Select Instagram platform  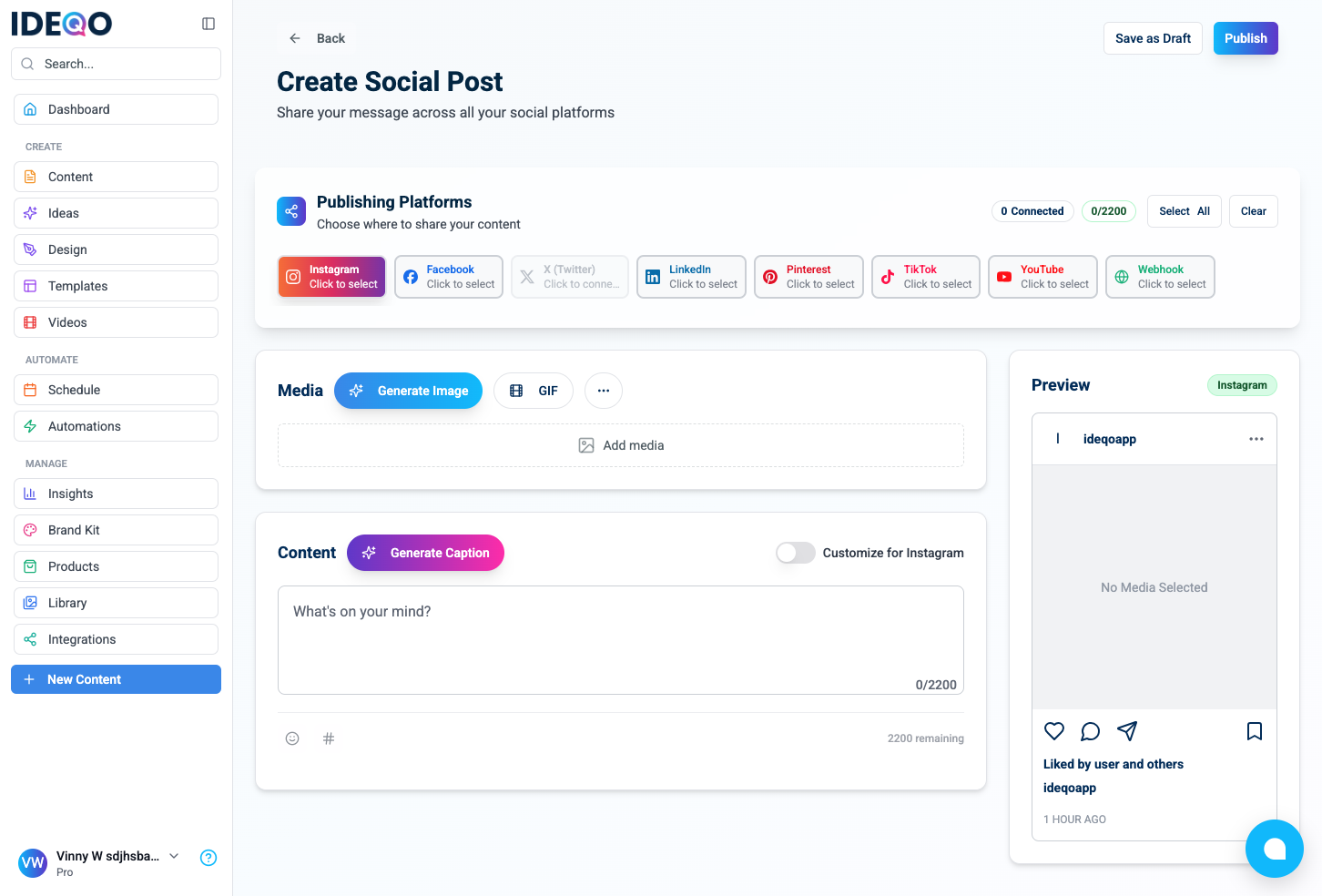pyautogui.click(x=332, y=277)
